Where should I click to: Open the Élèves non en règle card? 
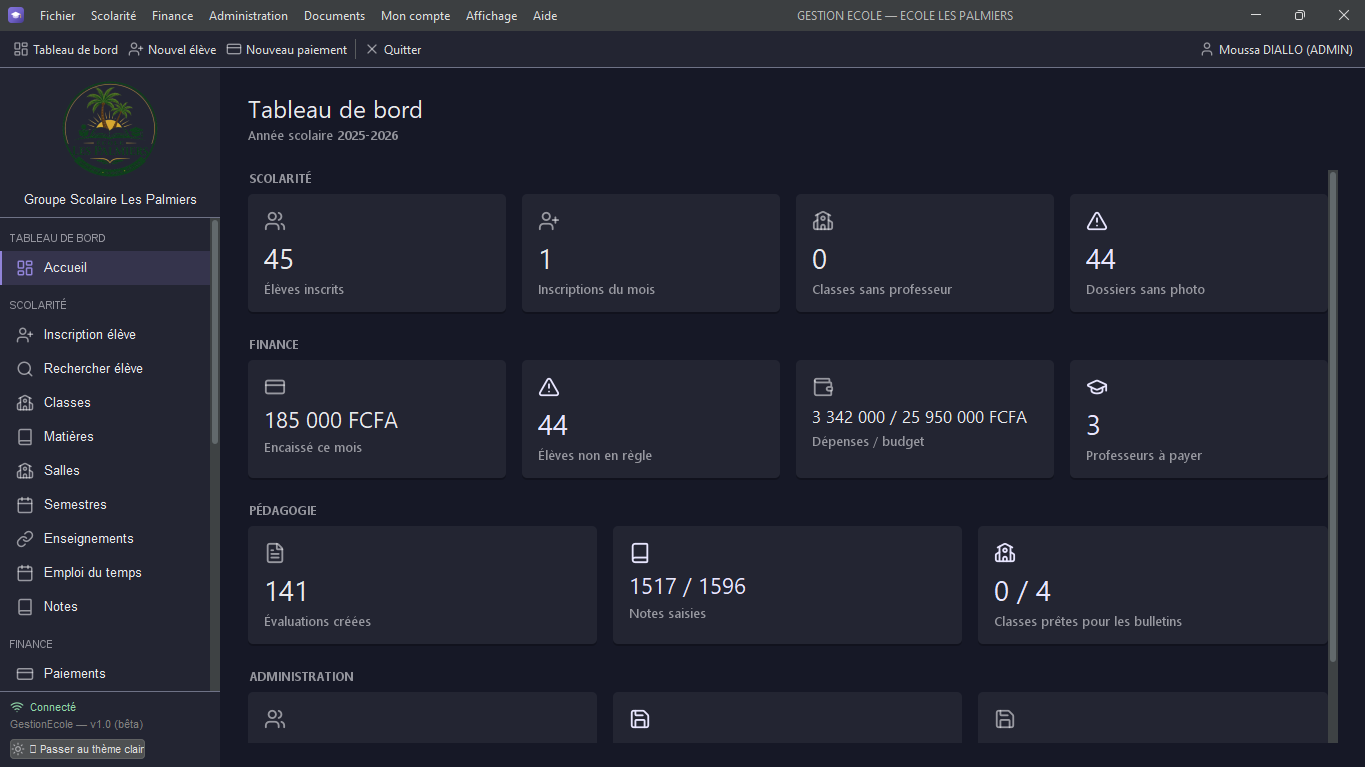(651, 419)
